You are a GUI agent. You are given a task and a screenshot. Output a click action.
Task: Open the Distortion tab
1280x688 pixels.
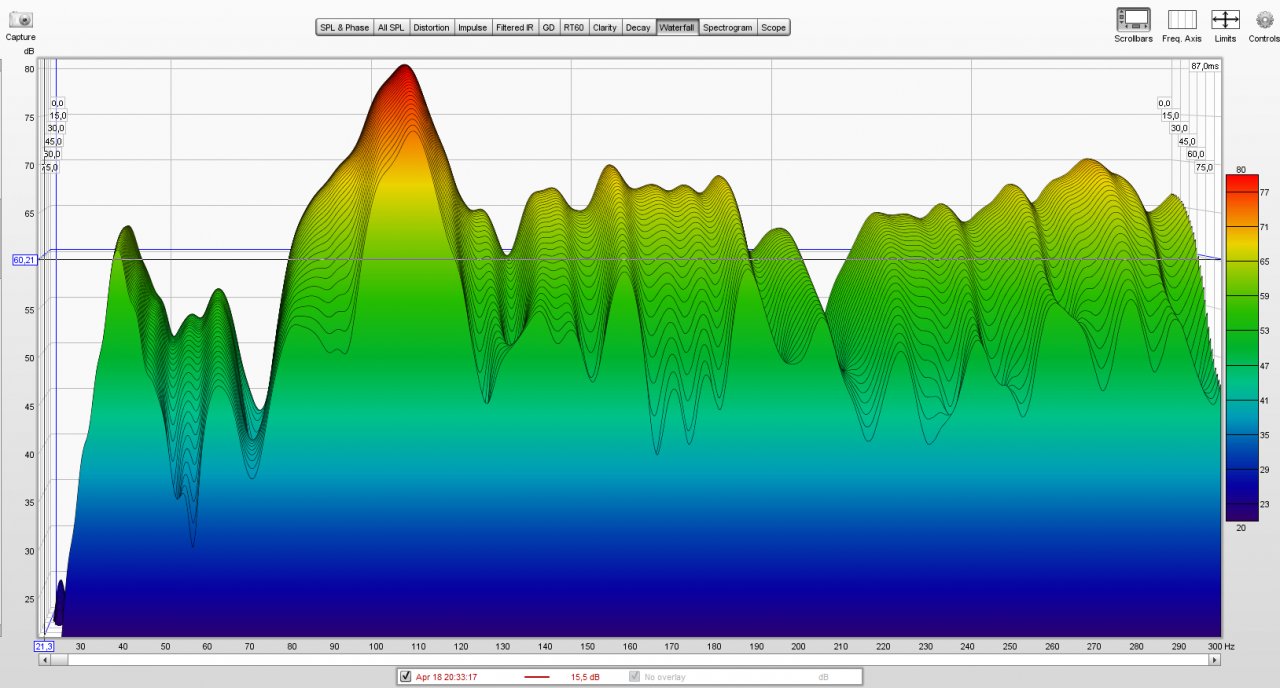pos(431,28)
